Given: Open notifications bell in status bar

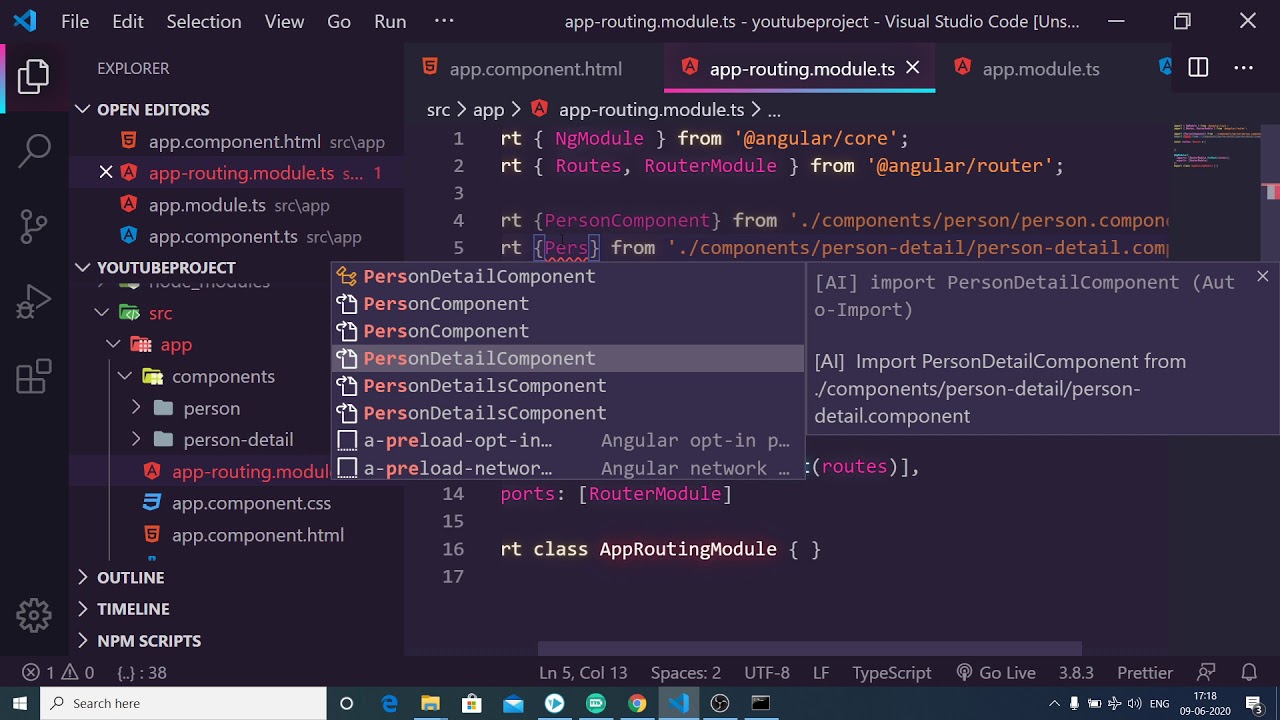Looking at the screenshot, I should click(1249, 673).
